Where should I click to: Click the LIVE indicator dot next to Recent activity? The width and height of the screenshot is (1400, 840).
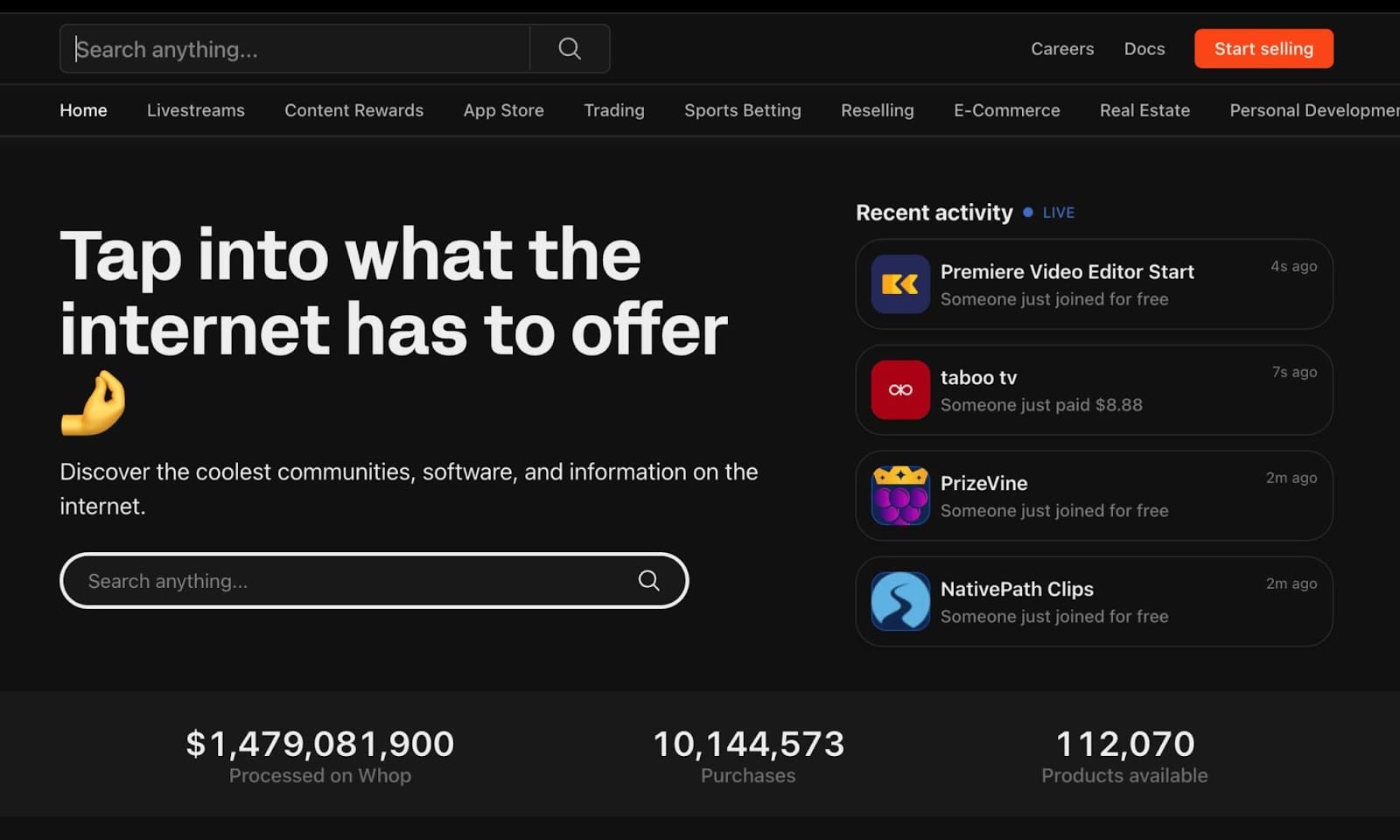tap(1028, 212)
